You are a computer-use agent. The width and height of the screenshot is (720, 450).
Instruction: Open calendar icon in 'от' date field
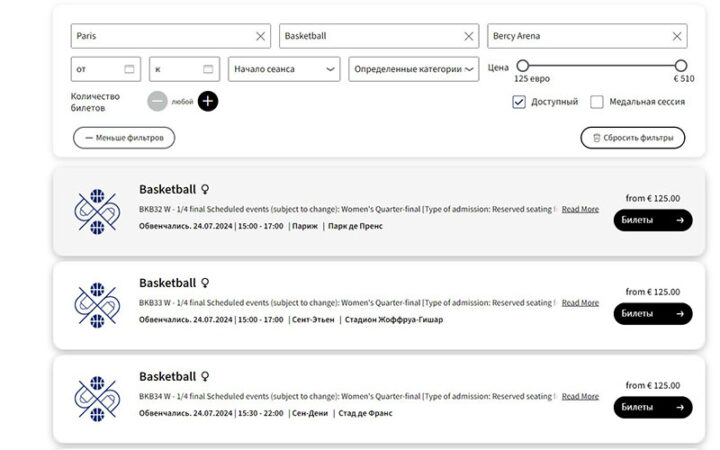(129, 69)
